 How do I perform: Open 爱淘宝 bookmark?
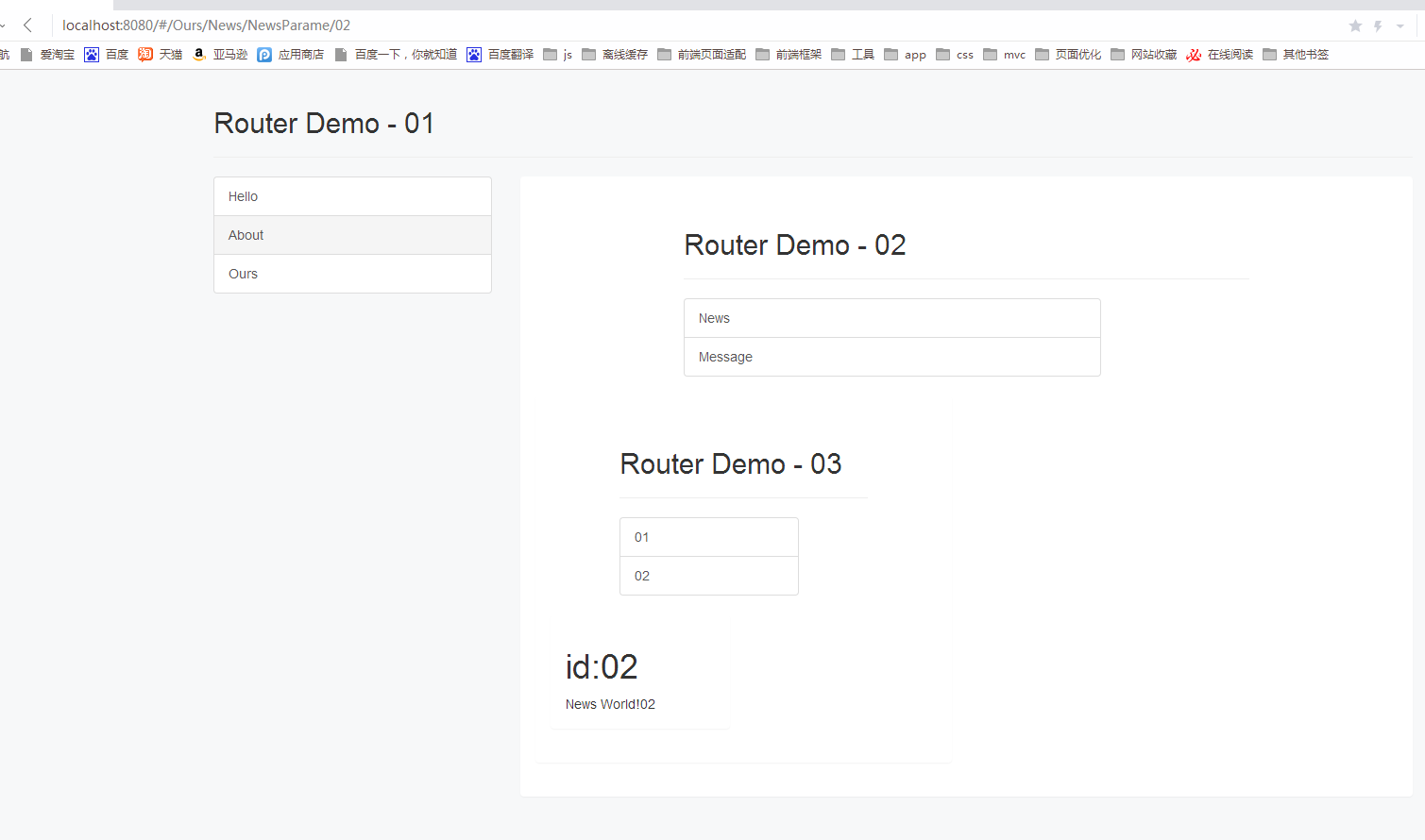[47, 55]
